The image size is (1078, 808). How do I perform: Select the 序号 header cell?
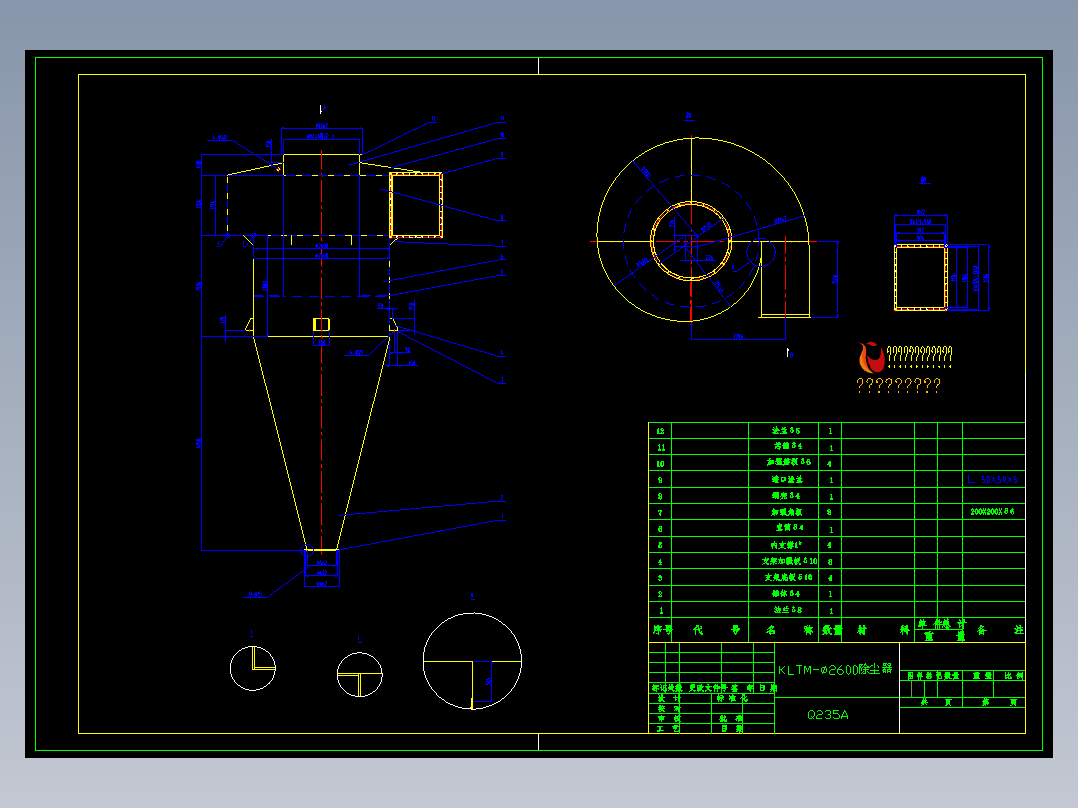(661, 630)
